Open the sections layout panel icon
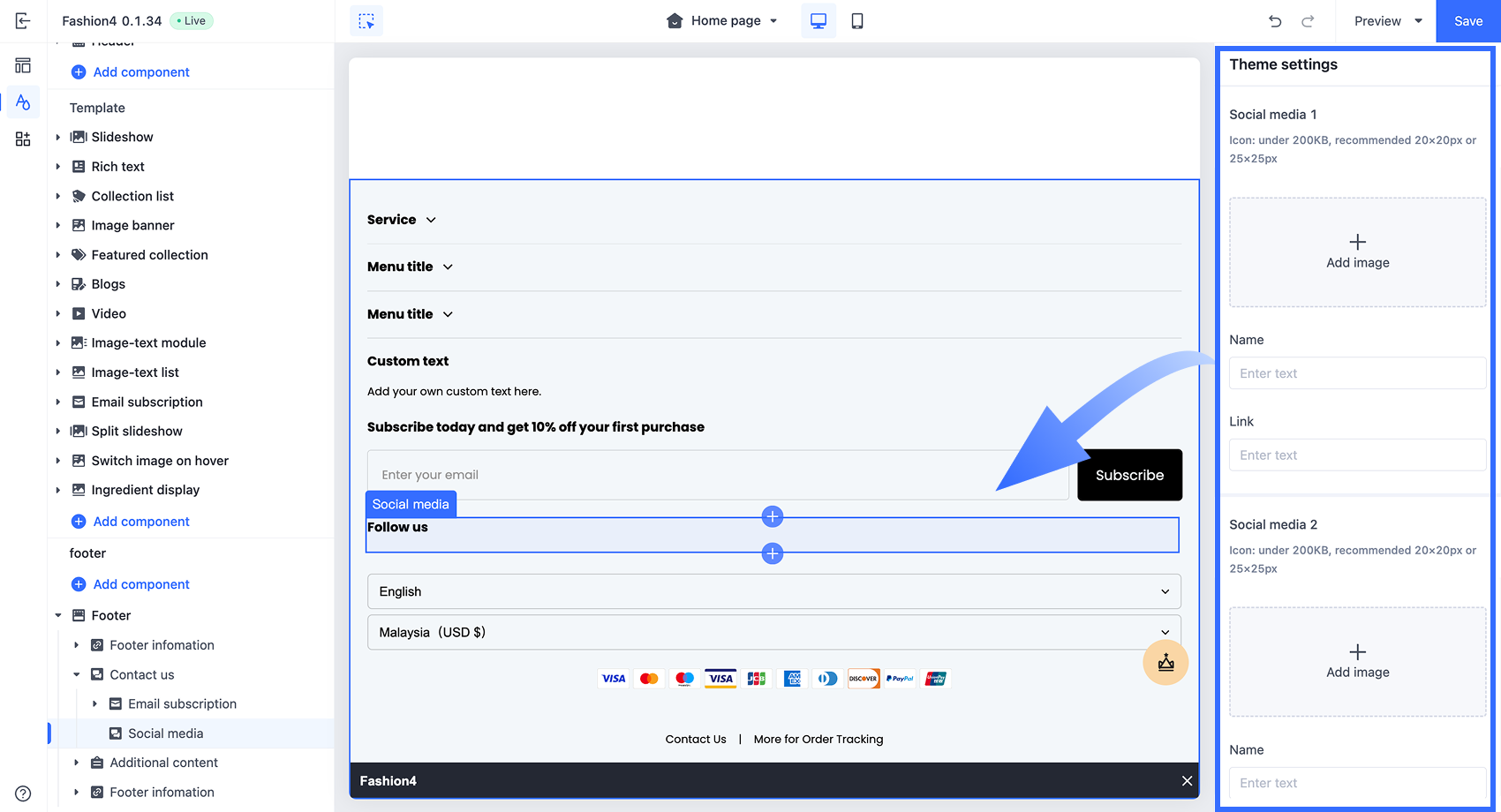The height and width of the screenshot is (812, 1501). [23, 65]
